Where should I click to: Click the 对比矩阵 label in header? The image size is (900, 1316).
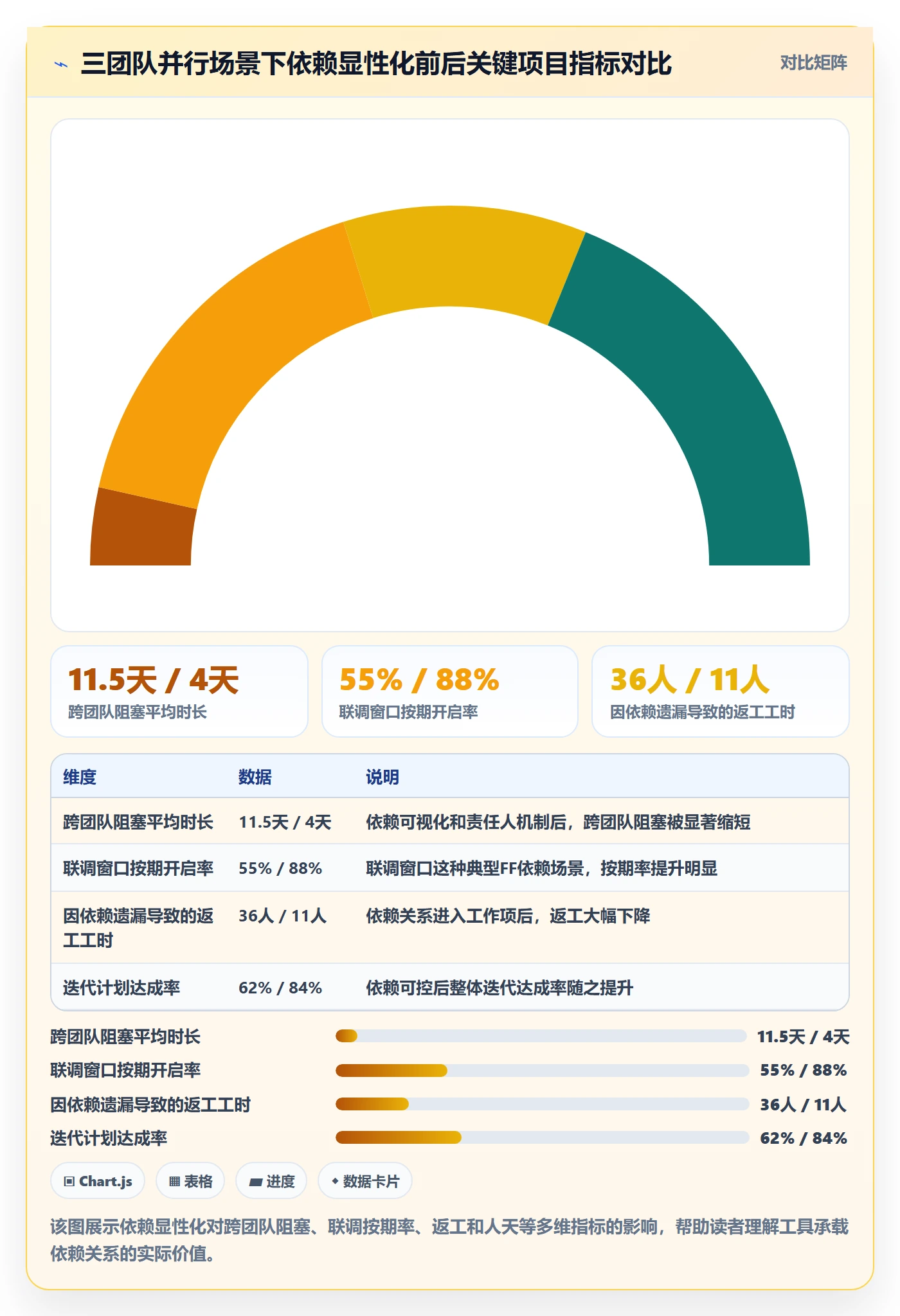click(x=814, y=63)
